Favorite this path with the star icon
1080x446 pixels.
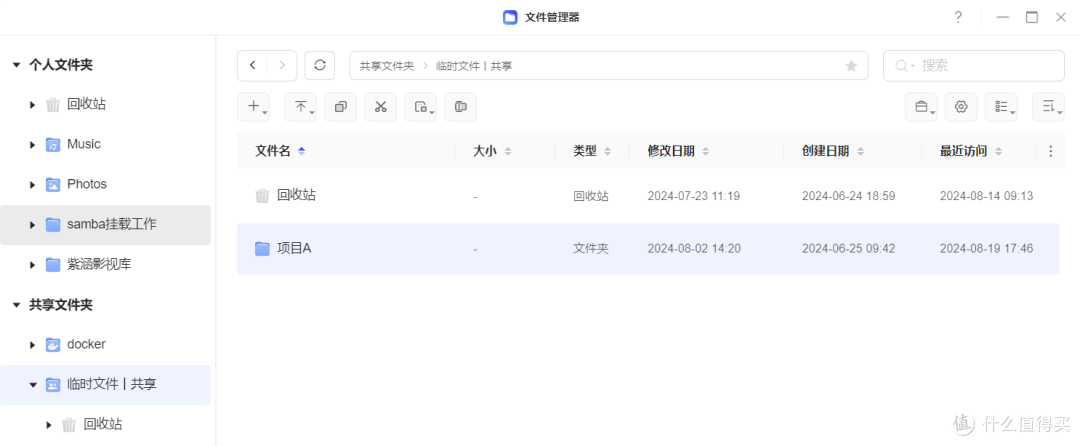coord(851,66)
